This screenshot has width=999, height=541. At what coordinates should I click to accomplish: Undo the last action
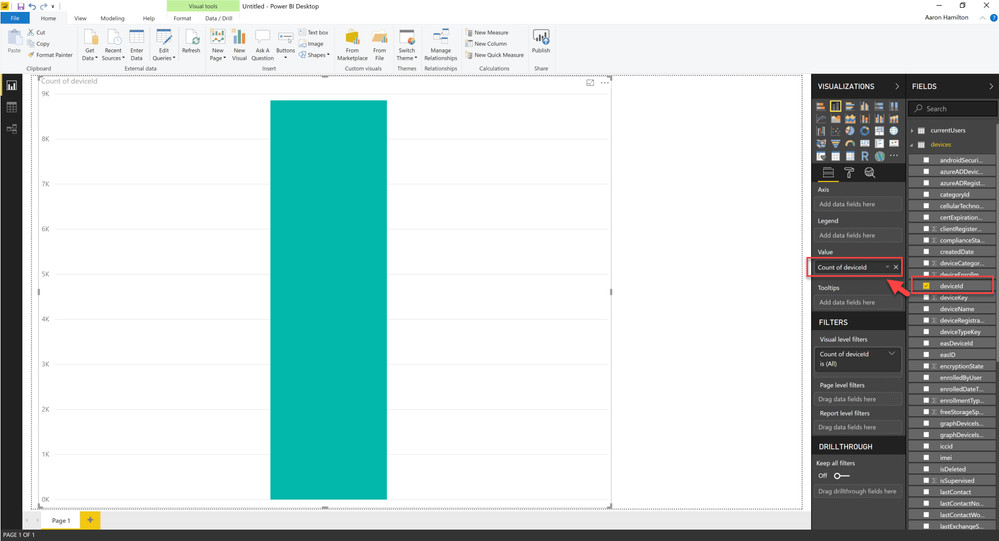32,6
